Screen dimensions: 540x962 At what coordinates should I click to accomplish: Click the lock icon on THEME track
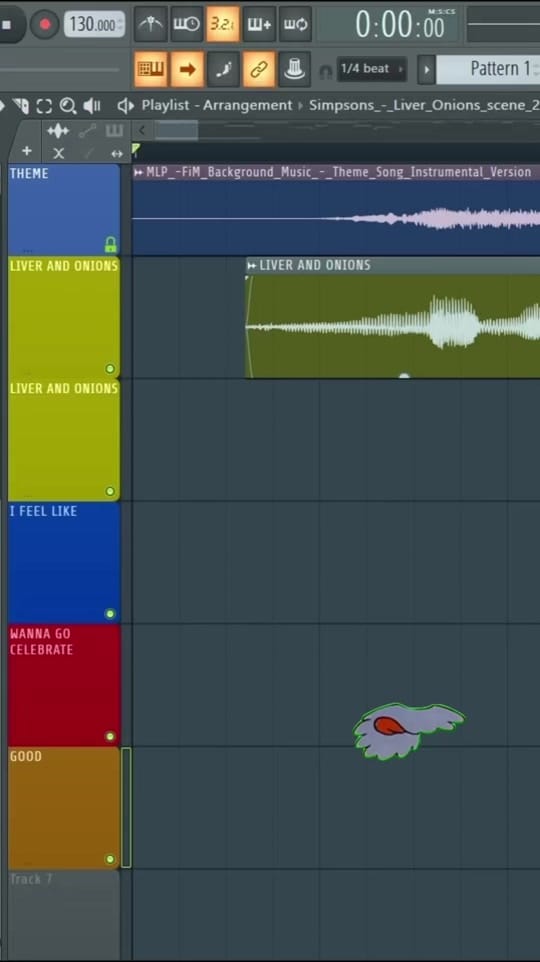[x=110, y=245]
